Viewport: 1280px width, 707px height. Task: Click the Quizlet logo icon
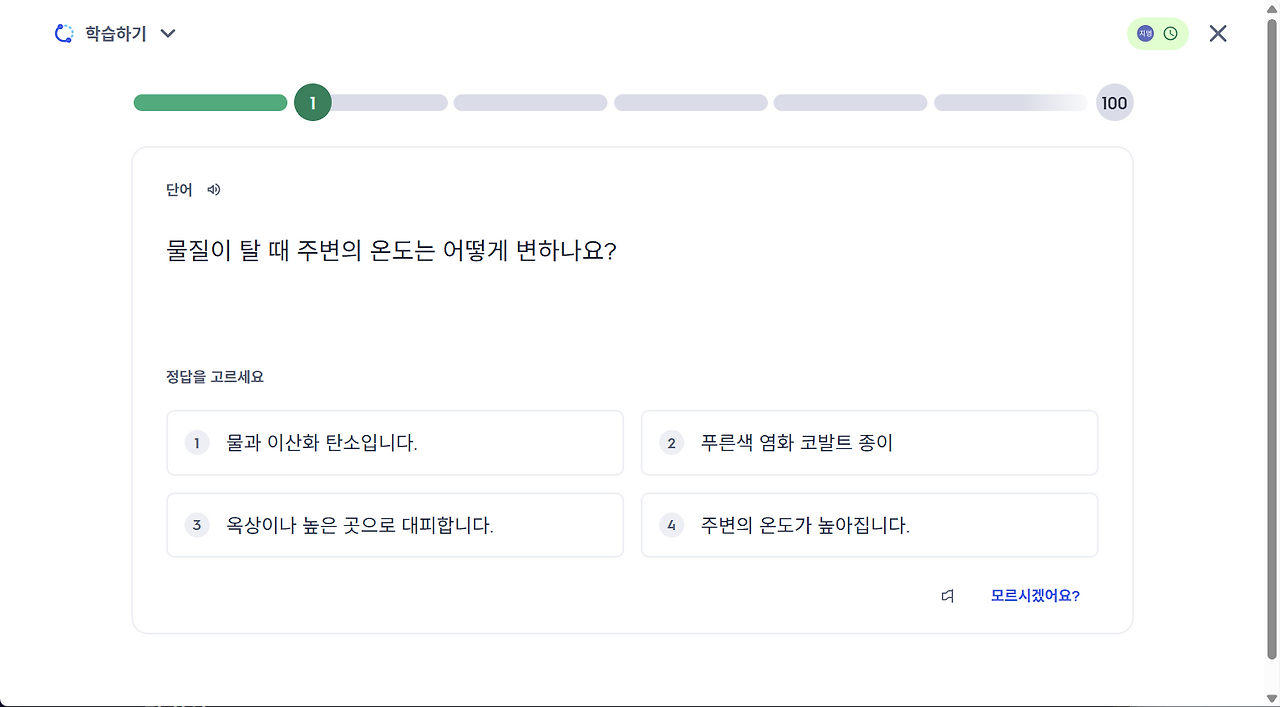pyautogui.click(x=64, y=34)
